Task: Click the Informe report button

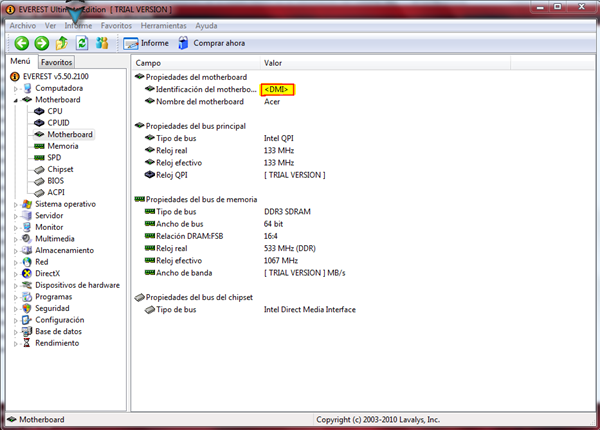Action: [x=146, y=43]
